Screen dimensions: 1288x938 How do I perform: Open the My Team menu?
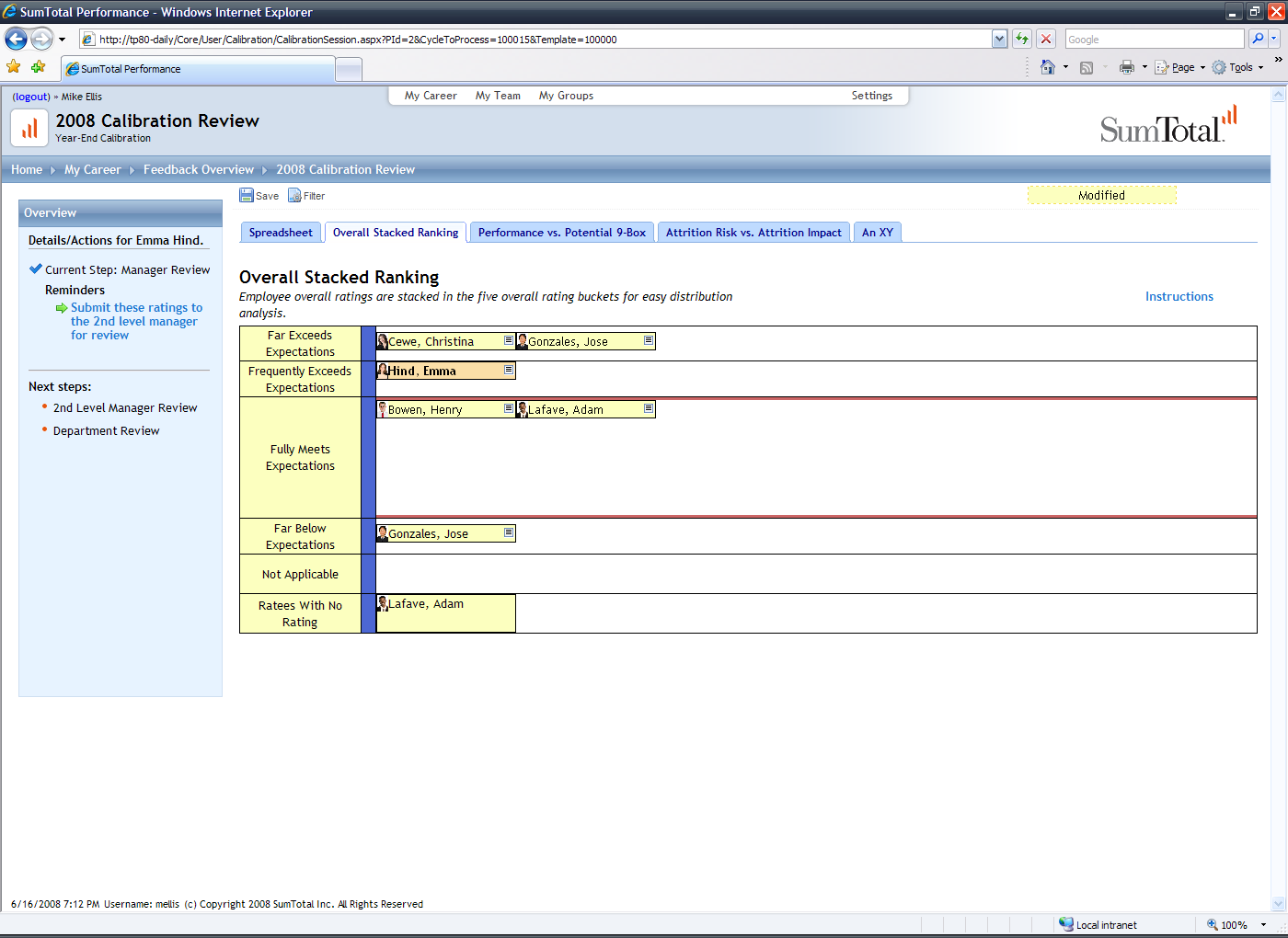pyautogui.click(x=498, y=96)
